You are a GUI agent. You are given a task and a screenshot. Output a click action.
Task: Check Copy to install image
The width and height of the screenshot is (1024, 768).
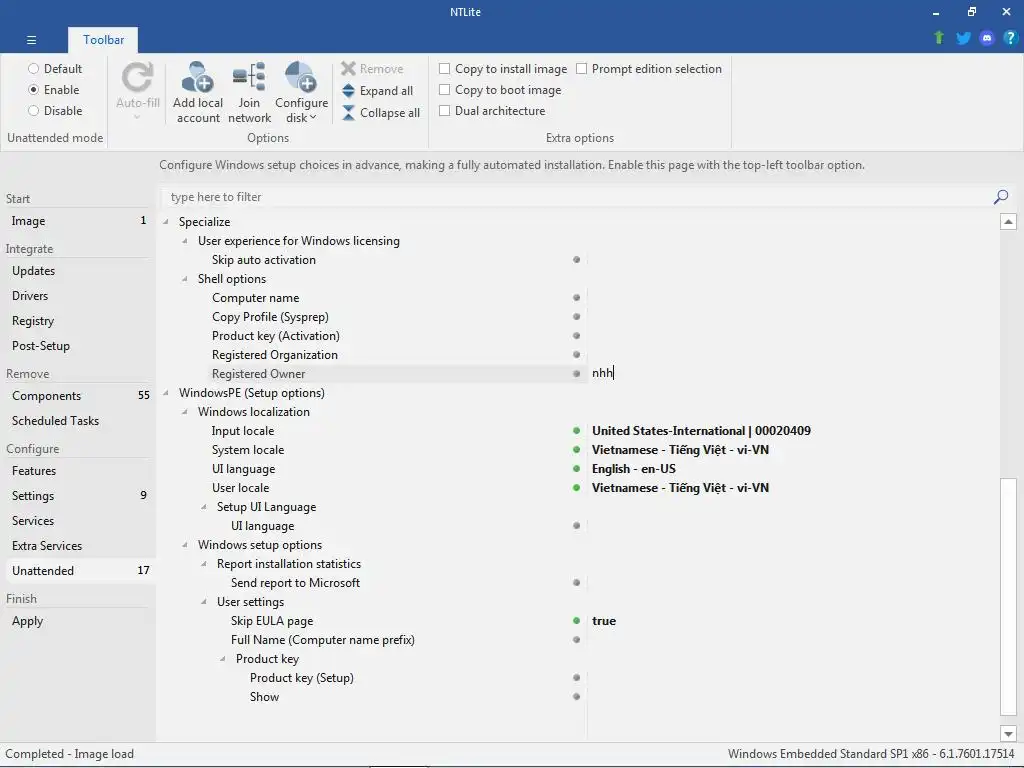point(444,69)
